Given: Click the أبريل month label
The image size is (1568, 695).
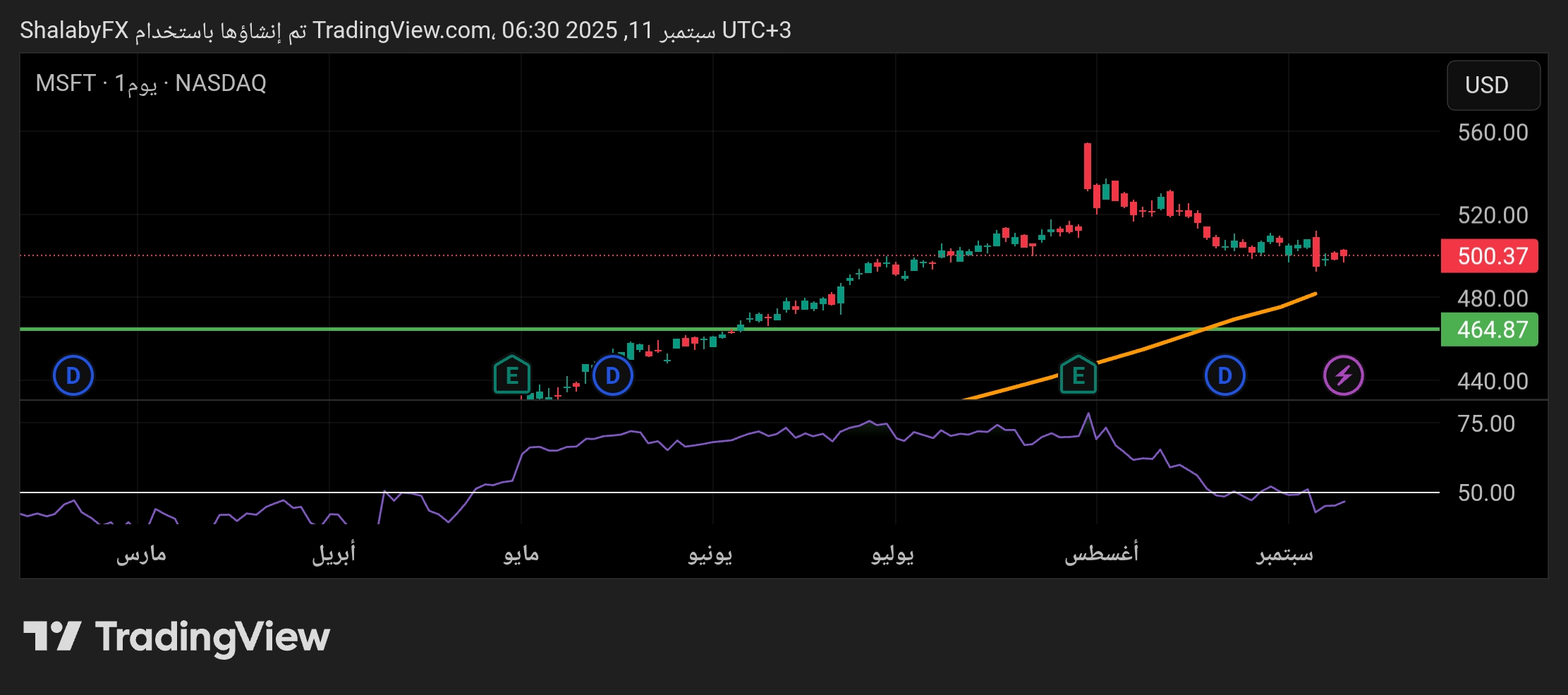Looking at the screenshot, I should click(334, 554).
